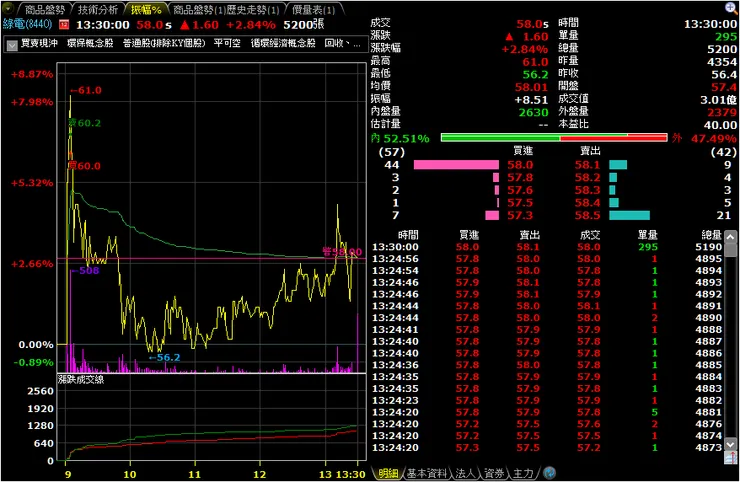Click the 成交 column header in detail list
Image resolution: width=740 pixels, height=482 pixels.
(589, 235)
